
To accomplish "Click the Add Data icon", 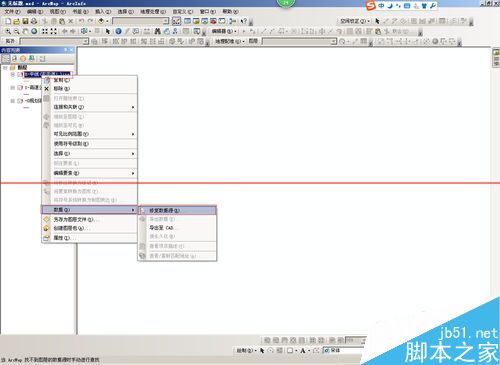I will tap(101, 21).
